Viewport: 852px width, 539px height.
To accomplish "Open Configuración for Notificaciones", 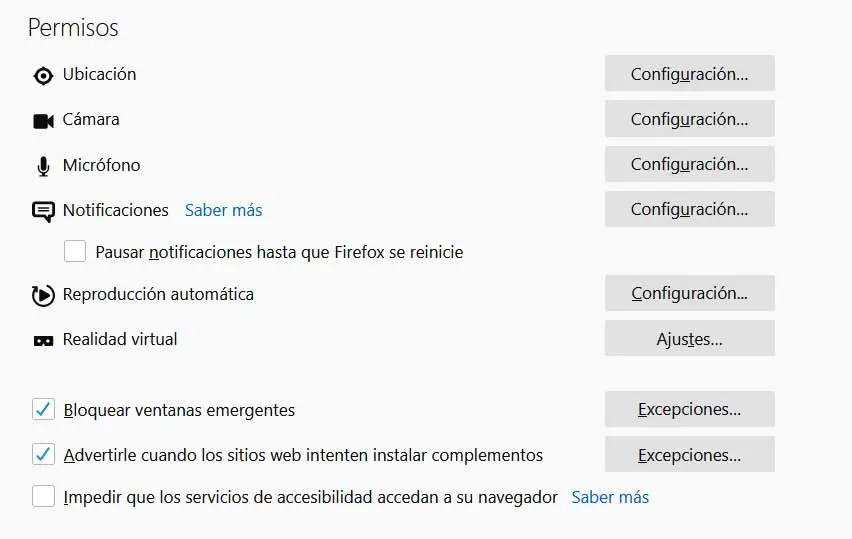I will coord(689,209).
